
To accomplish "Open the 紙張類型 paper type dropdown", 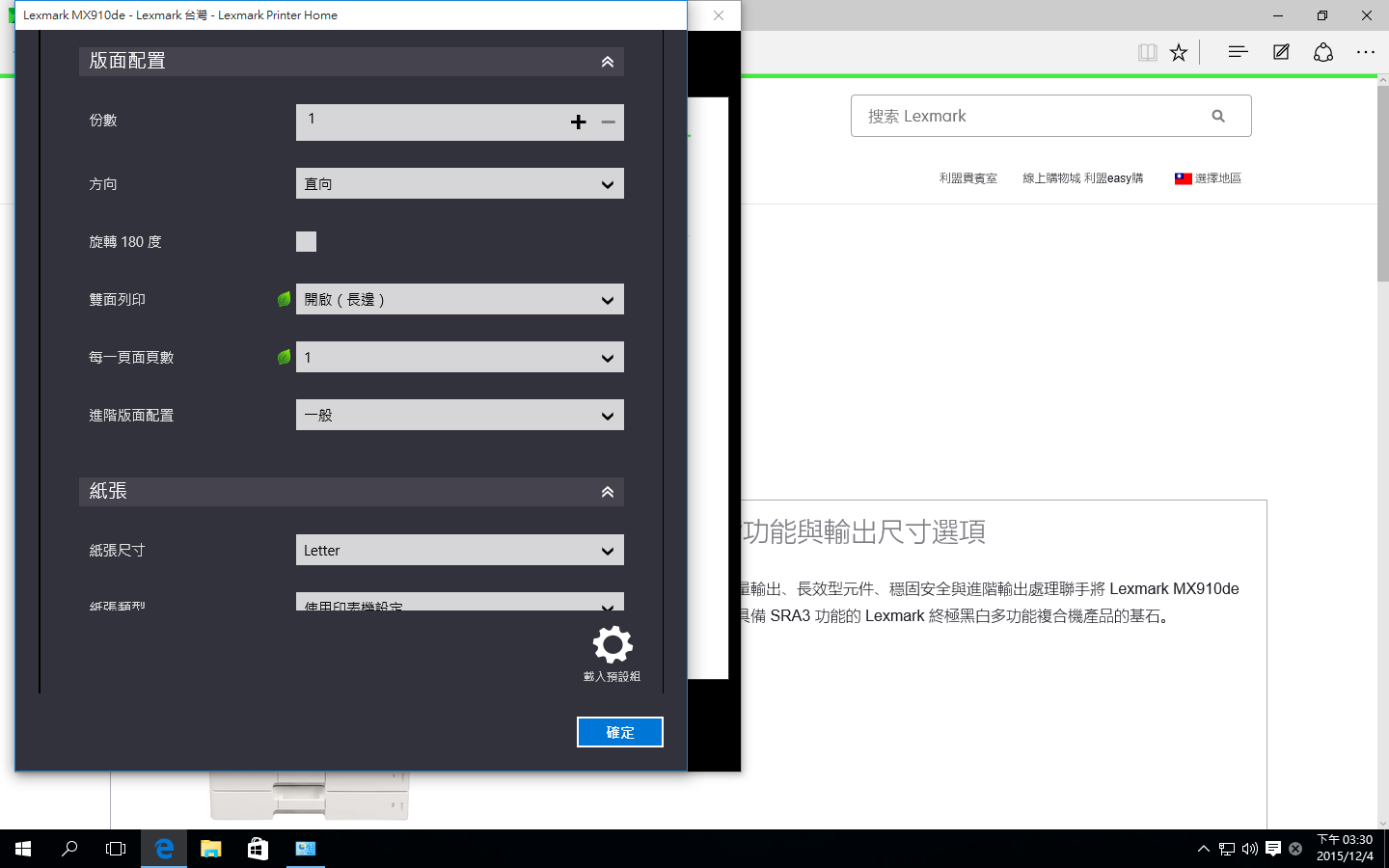I will click(460, 602).
